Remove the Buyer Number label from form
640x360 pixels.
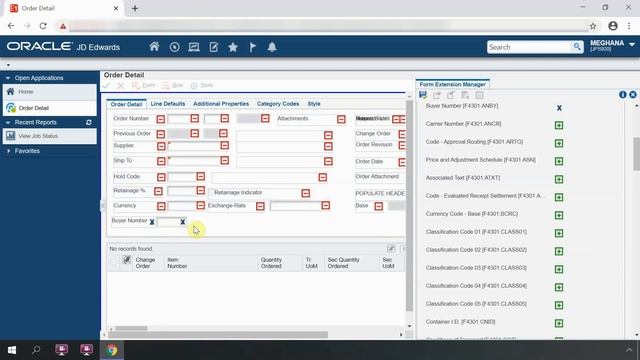point(152,222)
